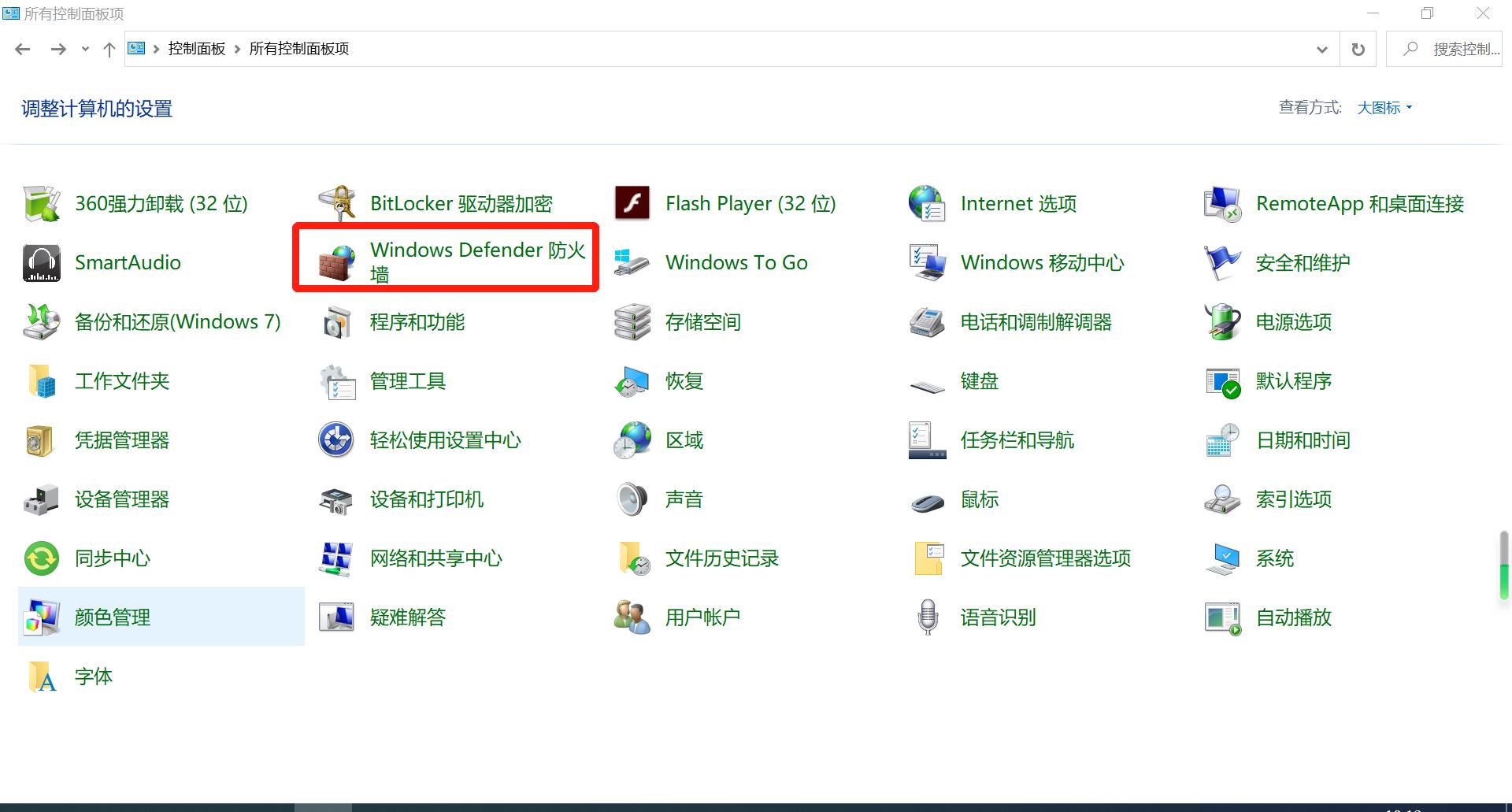Open 声音 settings

(682, 499)
